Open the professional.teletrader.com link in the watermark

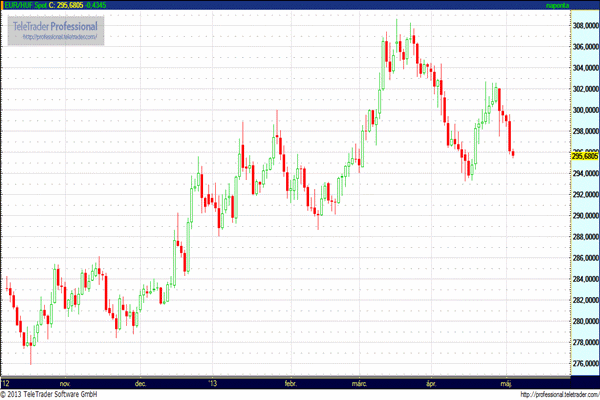coord(57,37)
